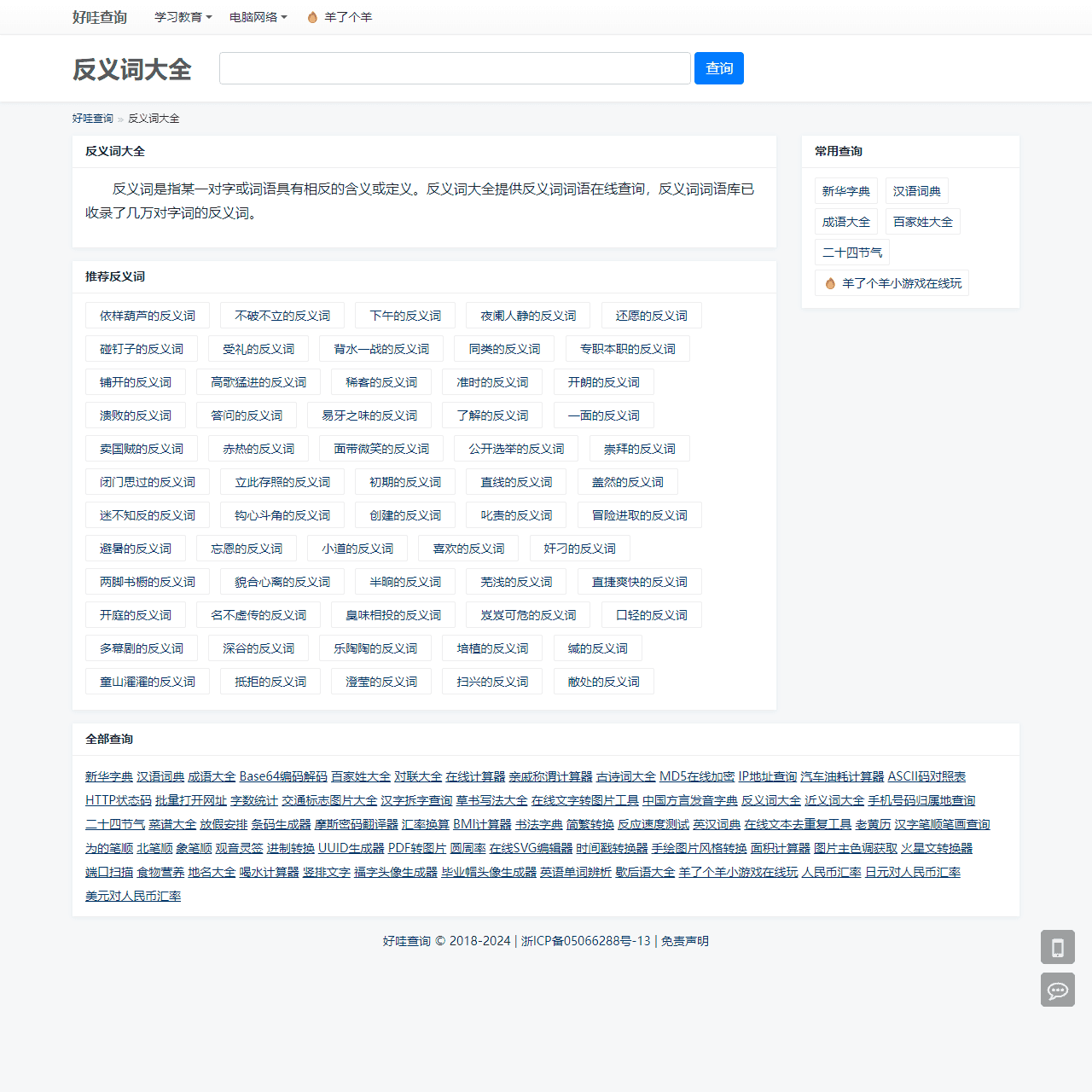Image resolution: width=1092 pixels, height=1092 pixels.
Task: Open the 准时的反义词 tag
Action: (492, 382)
